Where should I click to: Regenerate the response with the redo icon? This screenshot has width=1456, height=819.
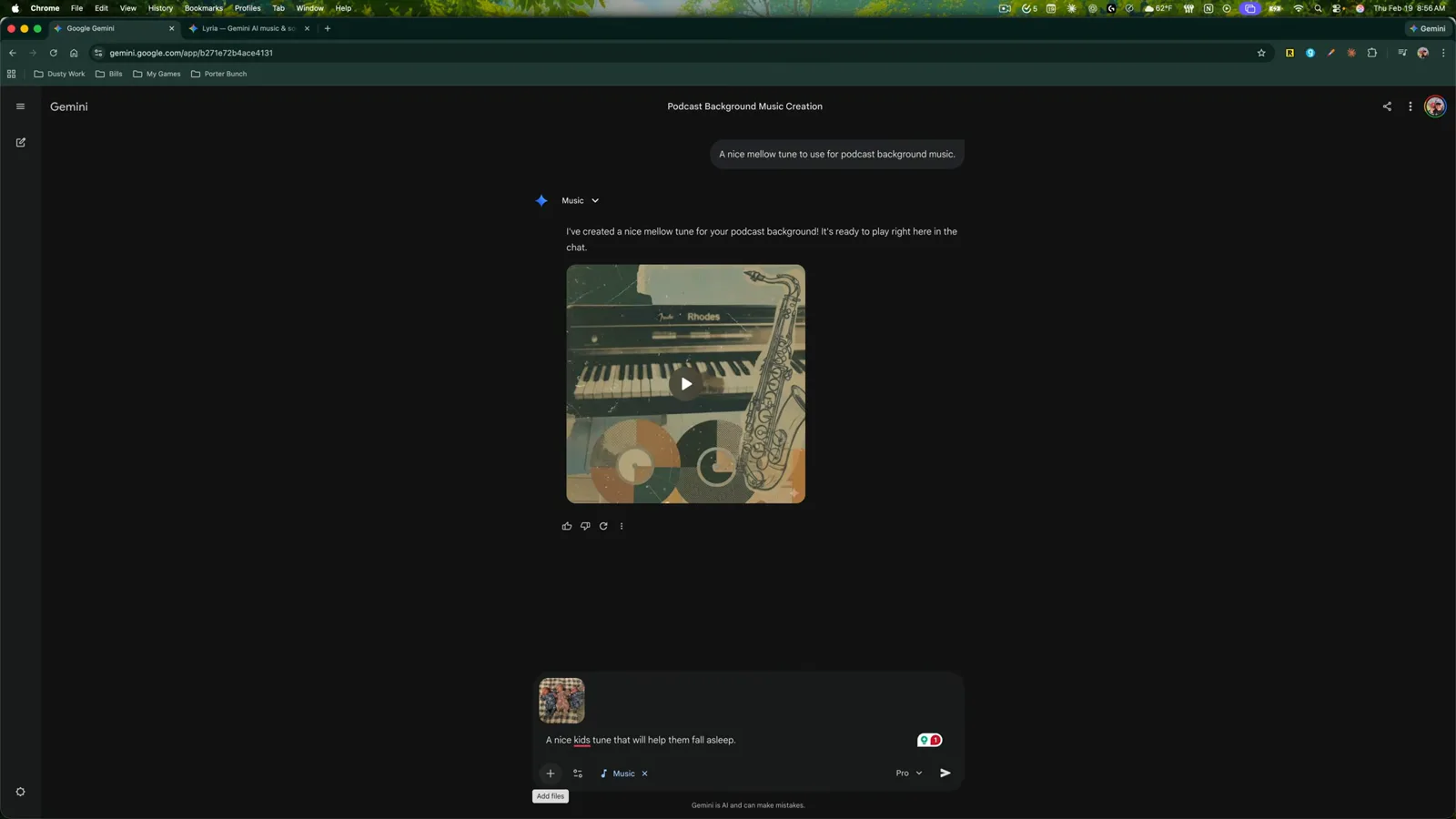point(603,526)
